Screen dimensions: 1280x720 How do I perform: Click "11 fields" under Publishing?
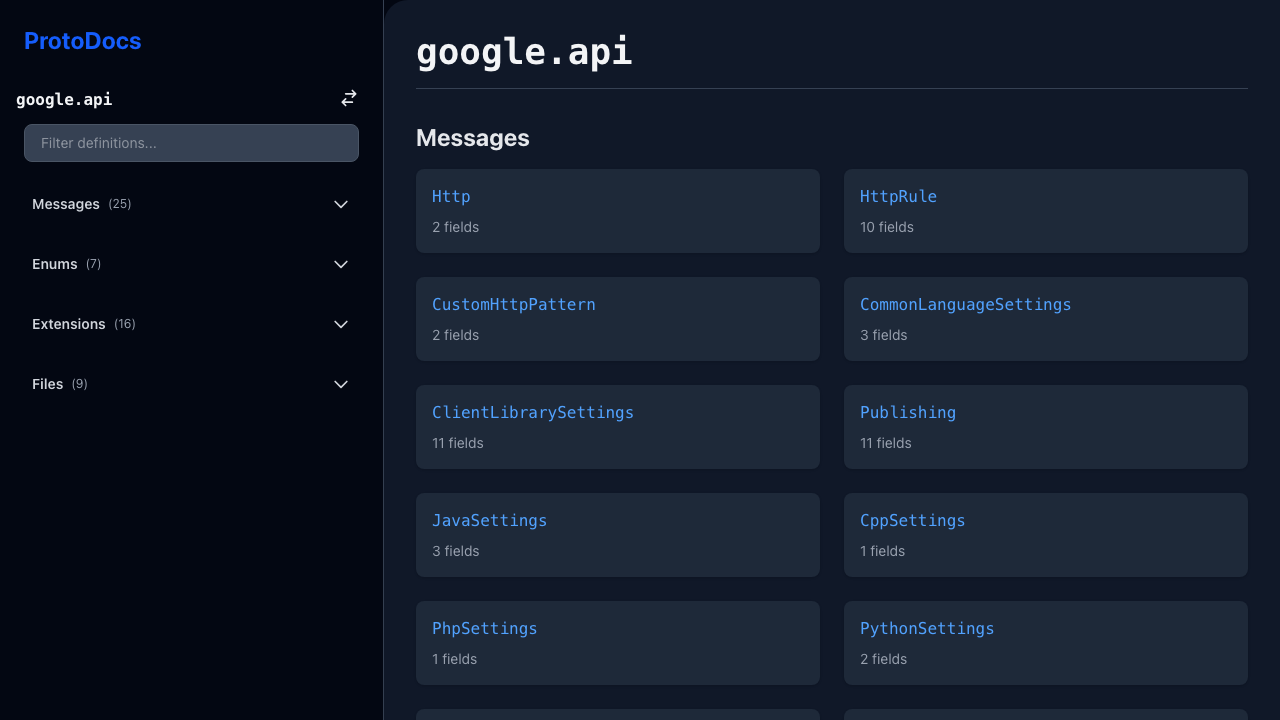click(x=886, y=443)
